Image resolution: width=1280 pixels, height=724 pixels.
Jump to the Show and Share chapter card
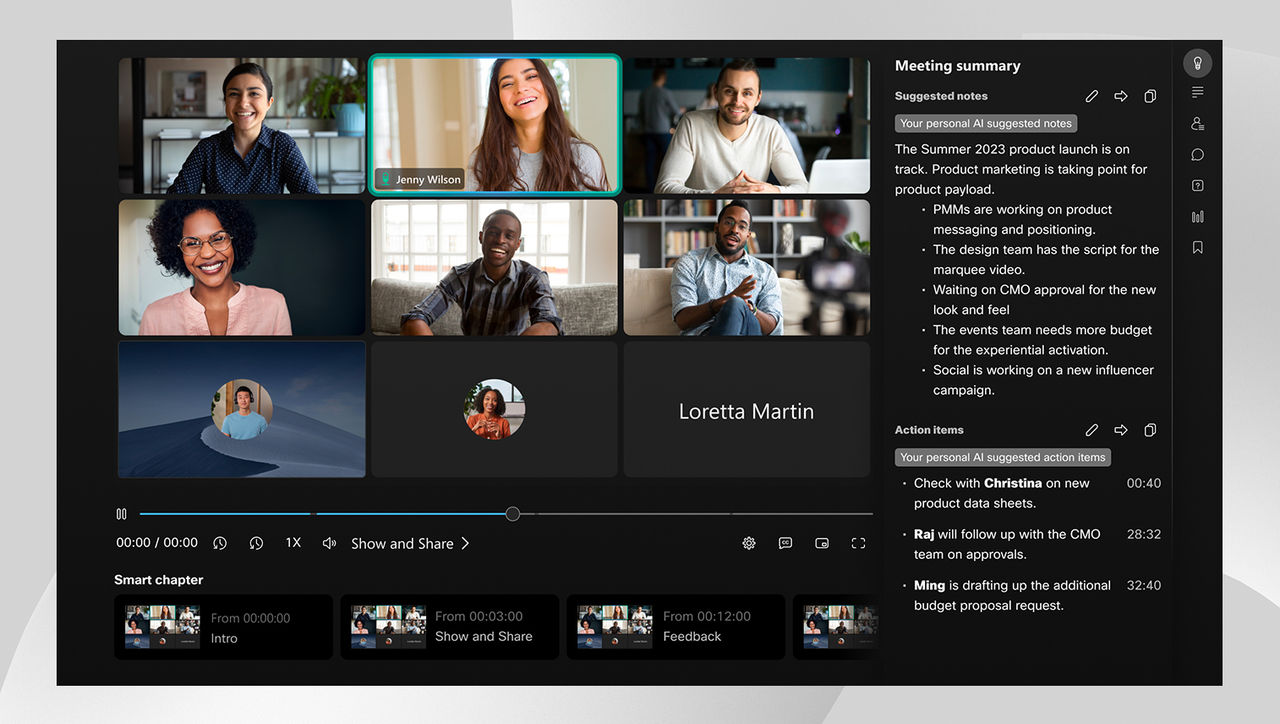pyautogui.click(x=449, y=627)
